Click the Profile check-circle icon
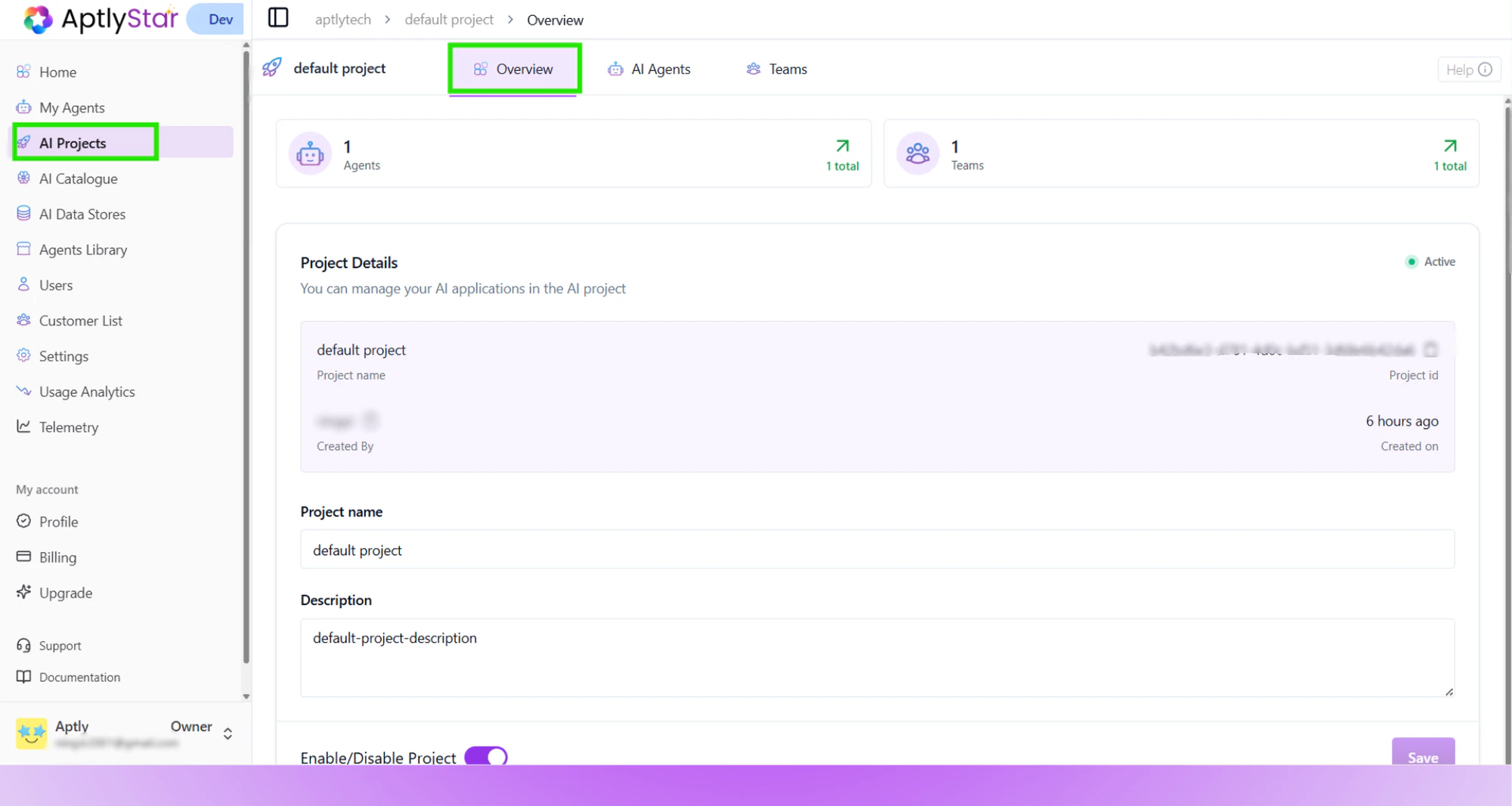This screenshot has height=806, width=1512. tap(23, 521)
